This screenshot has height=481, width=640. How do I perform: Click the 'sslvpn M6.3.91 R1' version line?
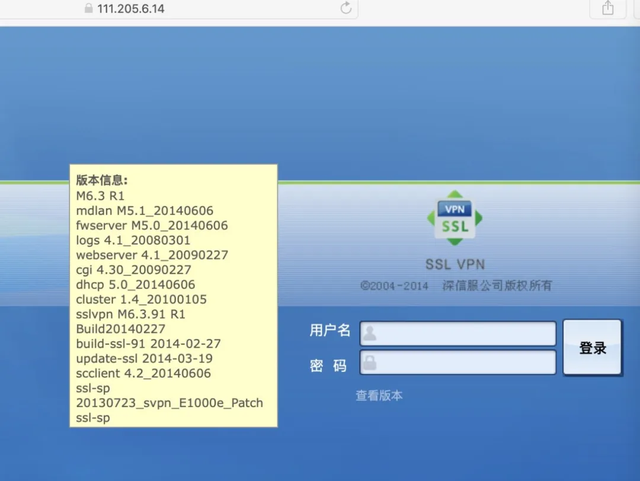(x=131, y=314)
